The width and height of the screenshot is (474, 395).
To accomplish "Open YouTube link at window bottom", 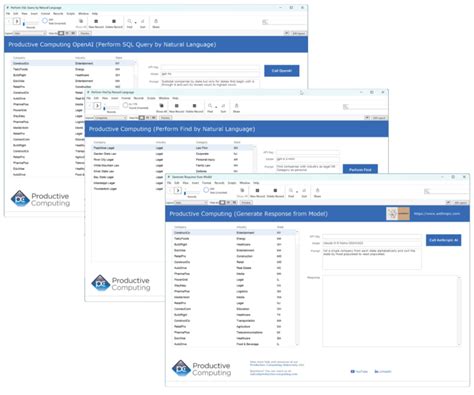I will click(359, 371).
